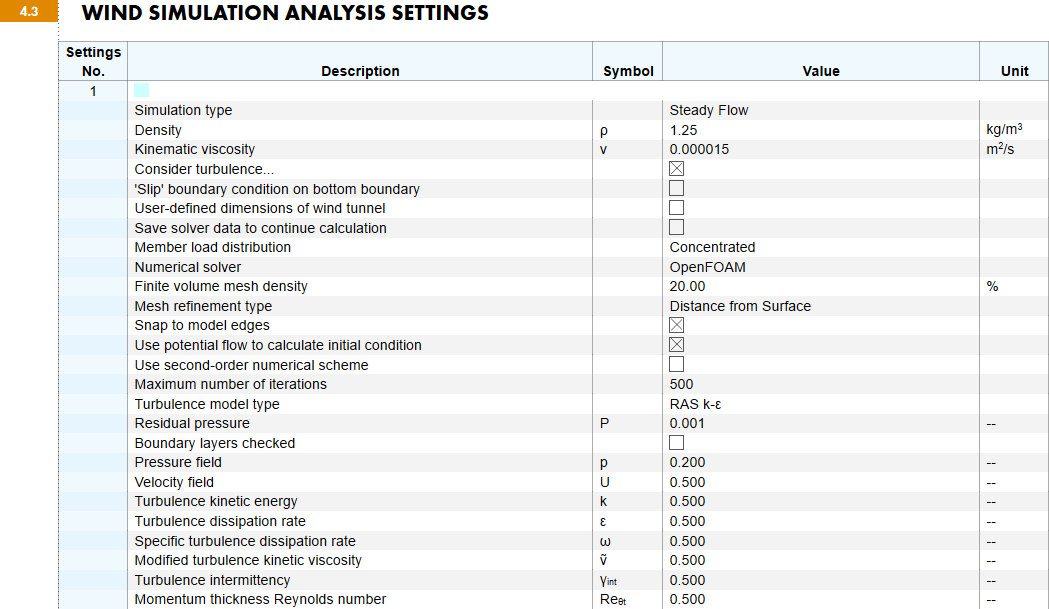The image size is (1049, 609).
Task: Check the Boundary layers checked box
Action: (677, 443)
